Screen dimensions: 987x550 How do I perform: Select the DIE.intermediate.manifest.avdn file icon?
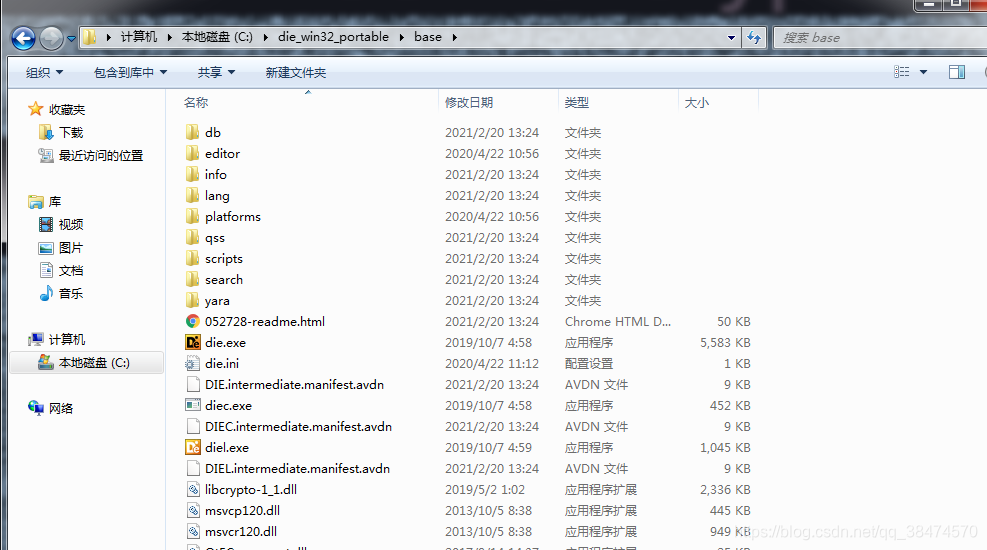coord(193,384)
